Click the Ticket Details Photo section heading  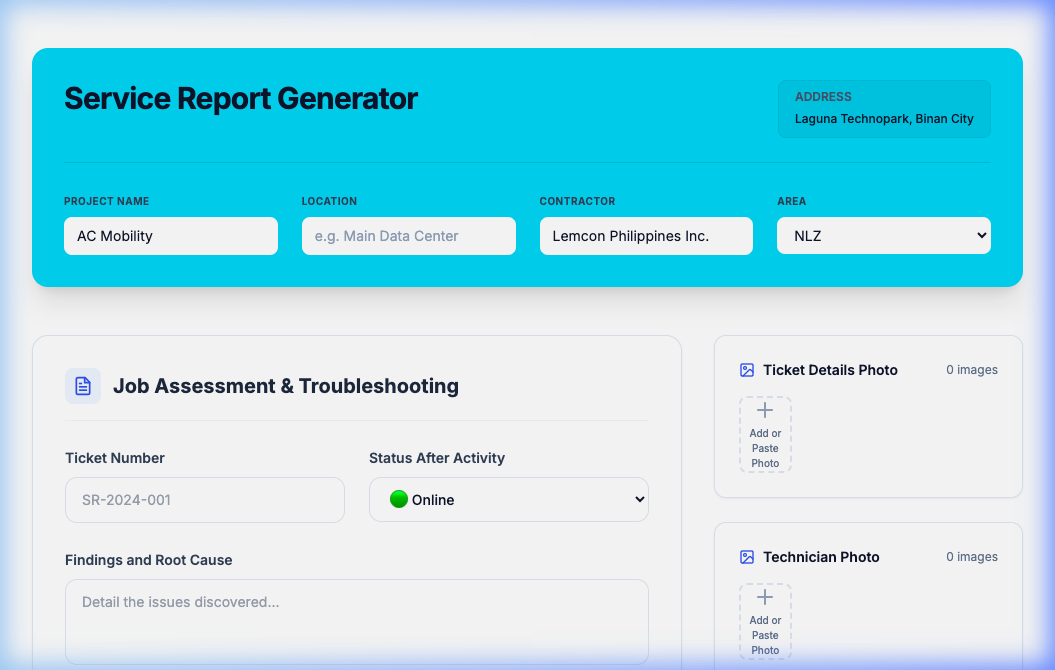pyautogui.click(x=830, y=370)
